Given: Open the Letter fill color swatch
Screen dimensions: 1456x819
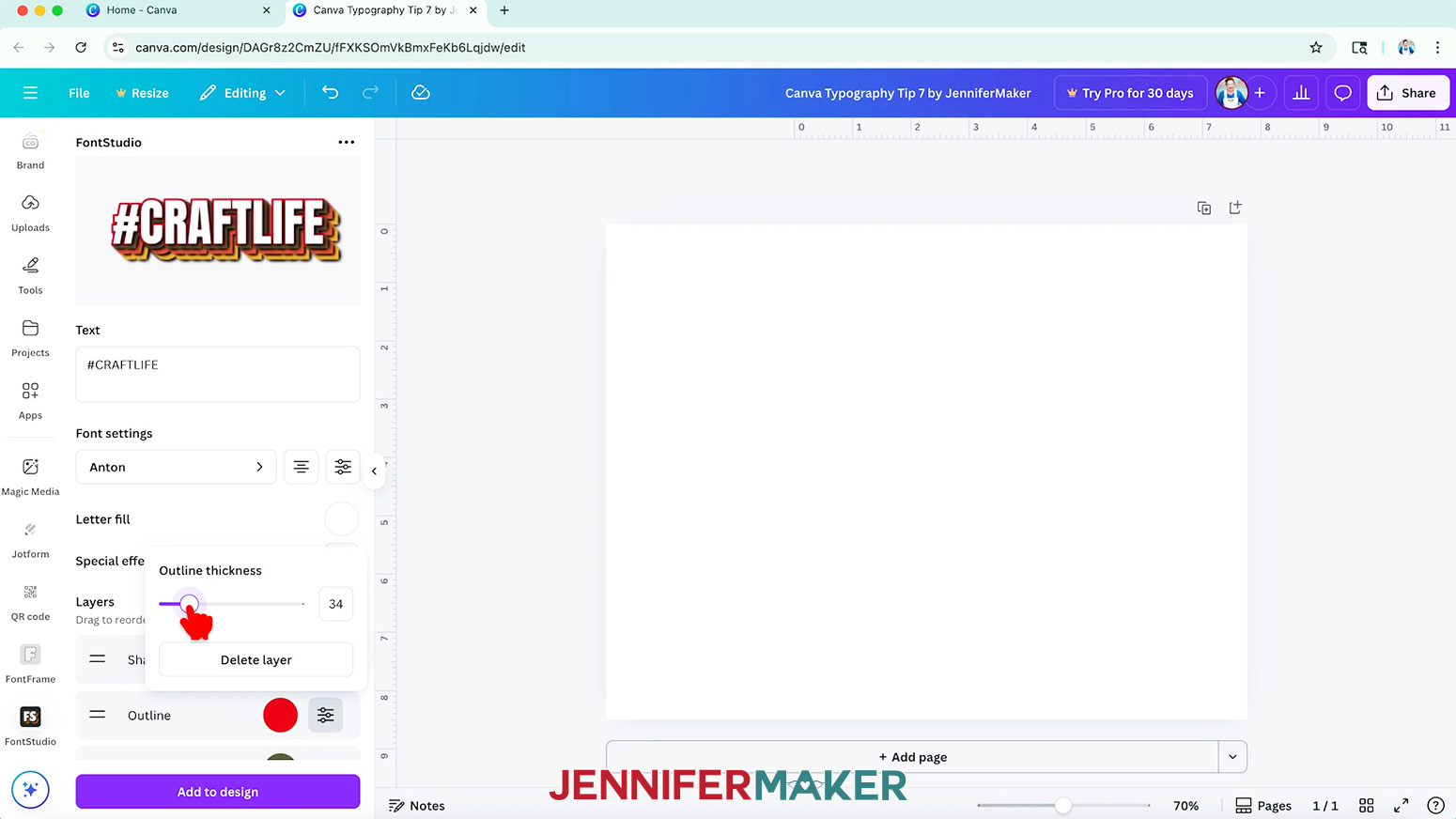Looking at the screenshot, I should pos(341,519).
